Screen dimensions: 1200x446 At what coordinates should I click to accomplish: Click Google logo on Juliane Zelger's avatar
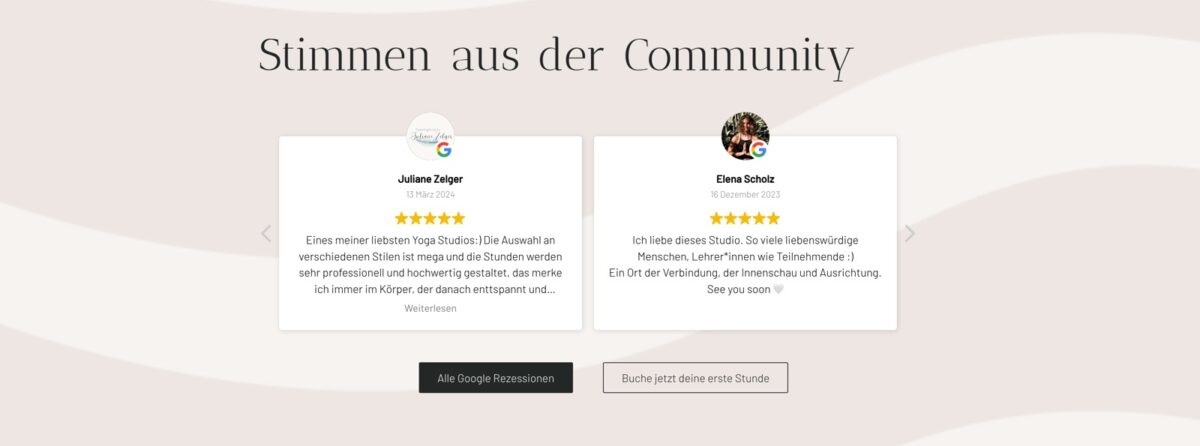[x=444, y=150]
